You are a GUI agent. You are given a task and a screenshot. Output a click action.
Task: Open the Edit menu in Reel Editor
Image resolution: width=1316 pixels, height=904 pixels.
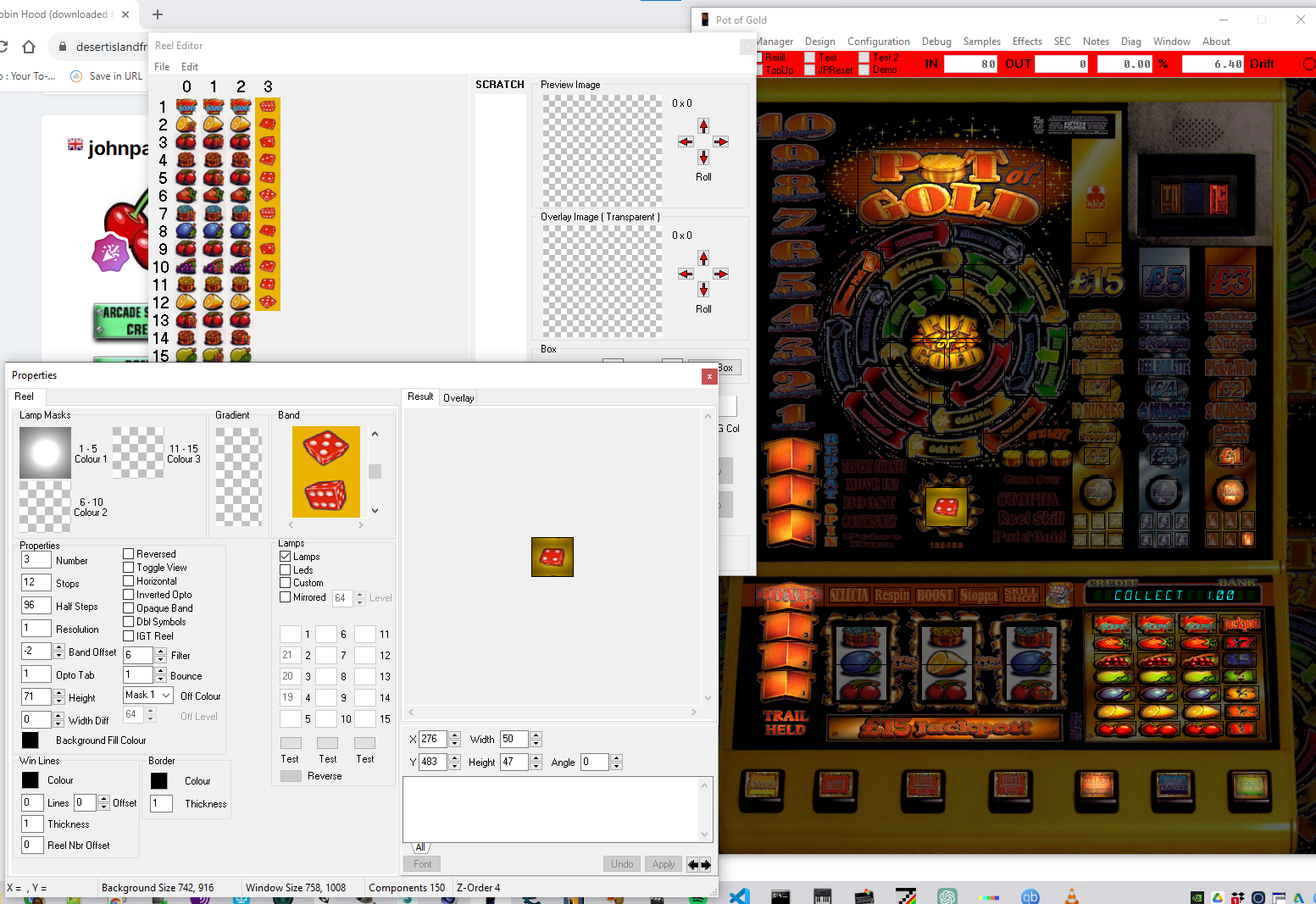190,67
